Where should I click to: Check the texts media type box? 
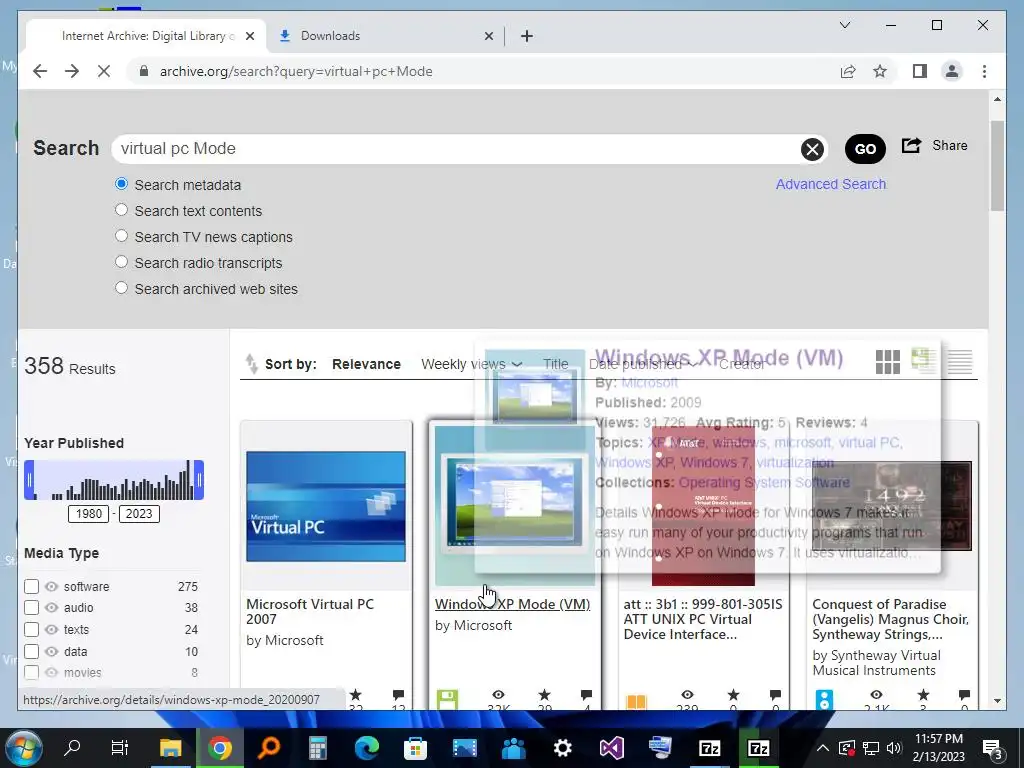coord(31,630)
